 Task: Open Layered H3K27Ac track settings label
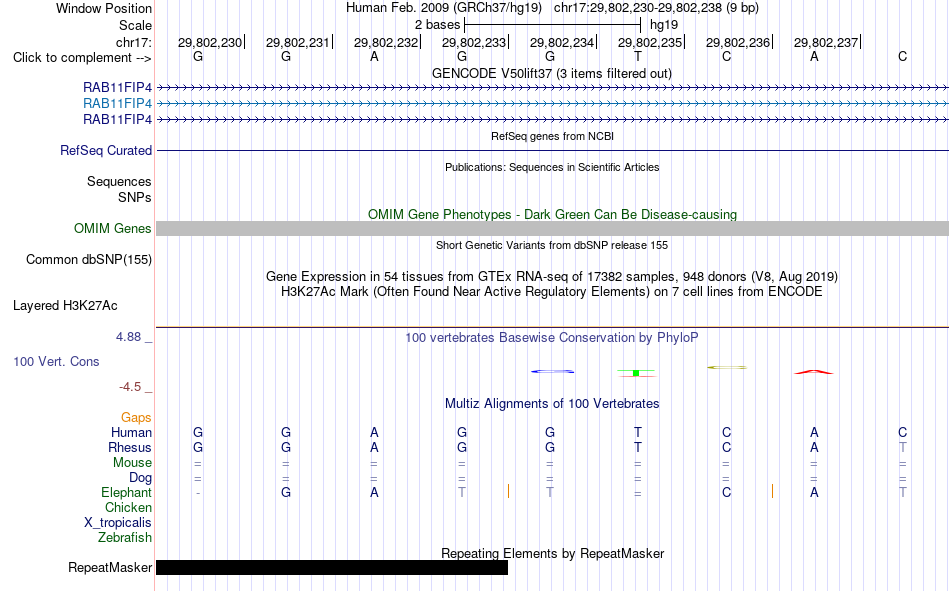pos(65,306)
